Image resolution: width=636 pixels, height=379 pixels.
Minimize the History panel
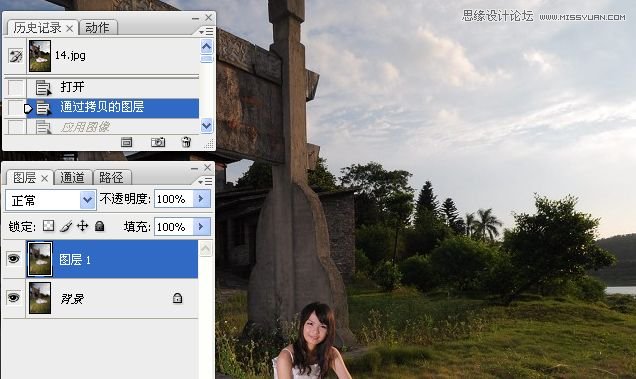(x=195, y=18)
